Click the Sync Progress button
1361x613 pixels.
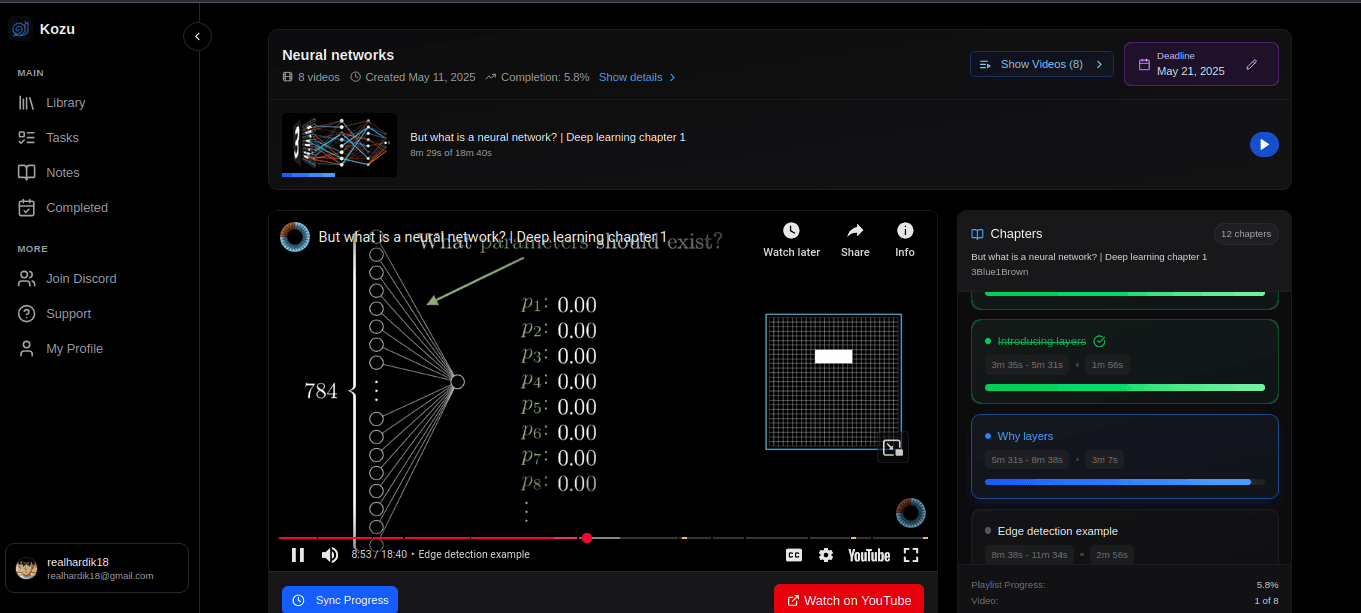point(339,599)
